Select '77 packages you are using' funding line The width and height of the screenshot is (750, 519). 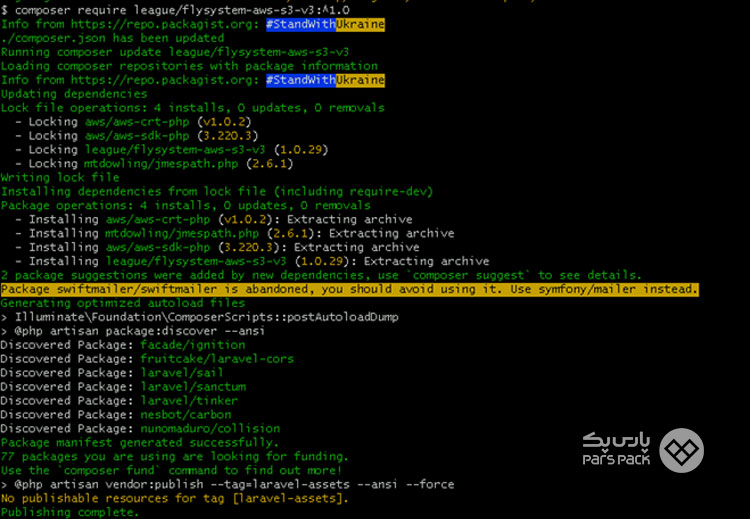[x=175, y=456]
